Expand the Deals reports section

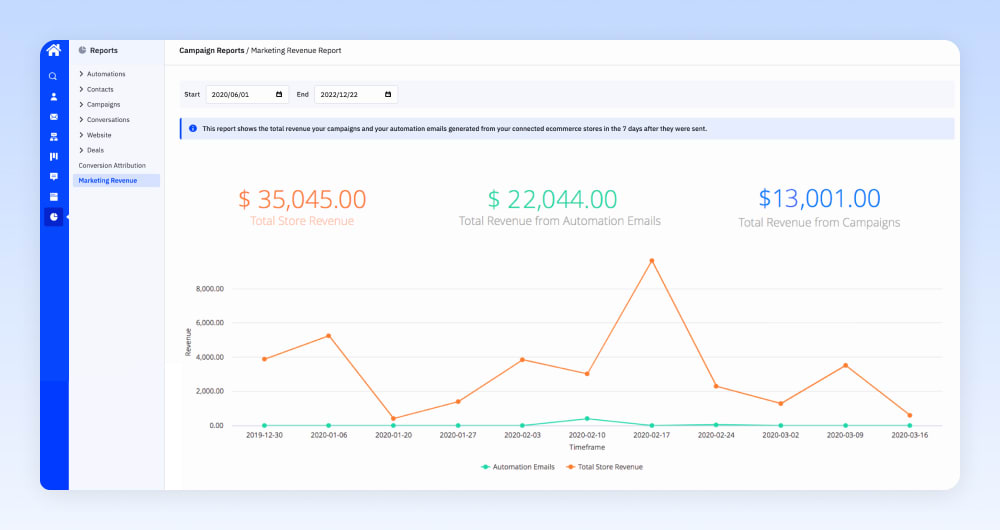(91, 151)
